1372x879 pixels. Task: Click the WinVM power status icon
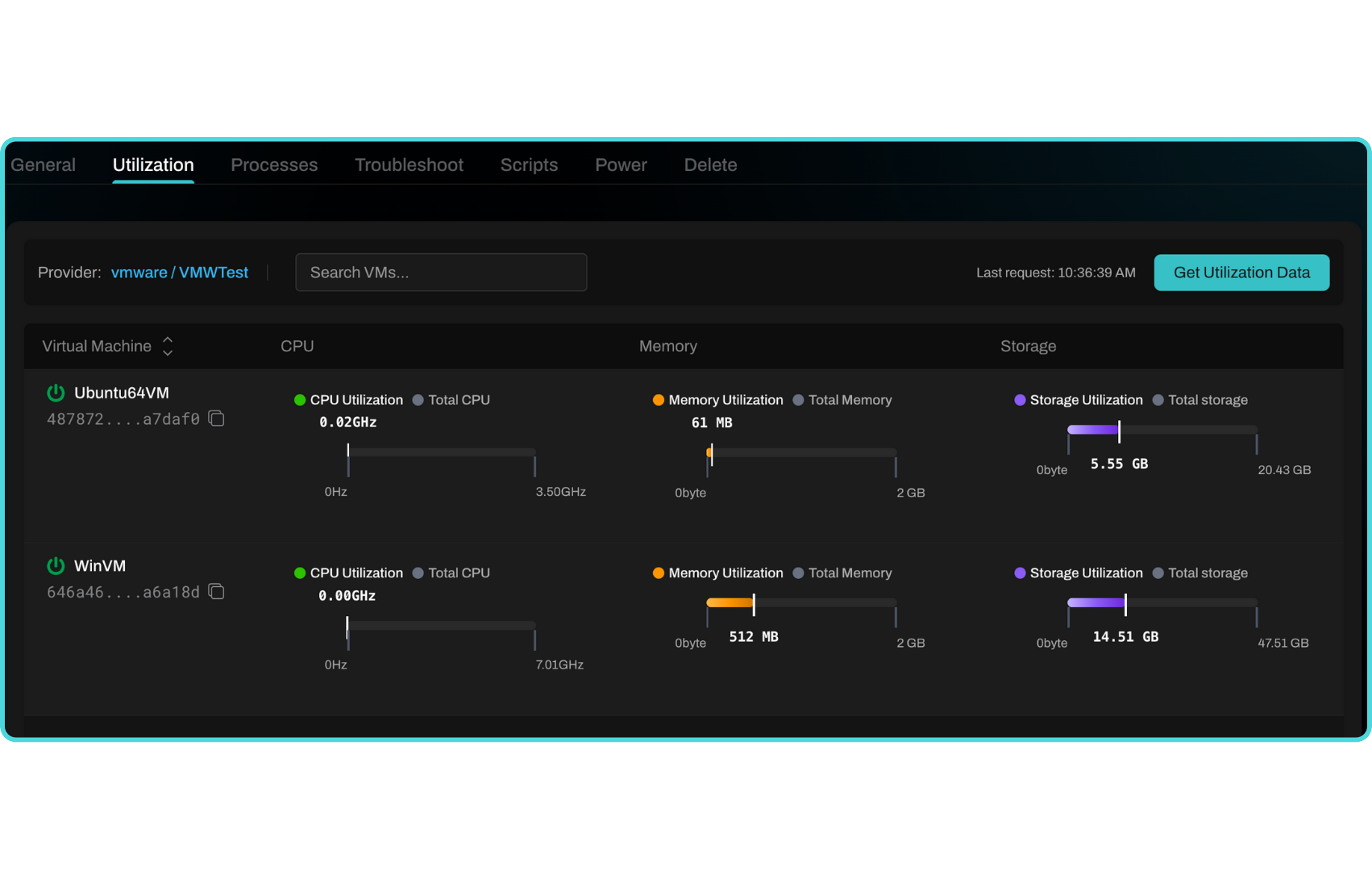(x=56, y=566)
